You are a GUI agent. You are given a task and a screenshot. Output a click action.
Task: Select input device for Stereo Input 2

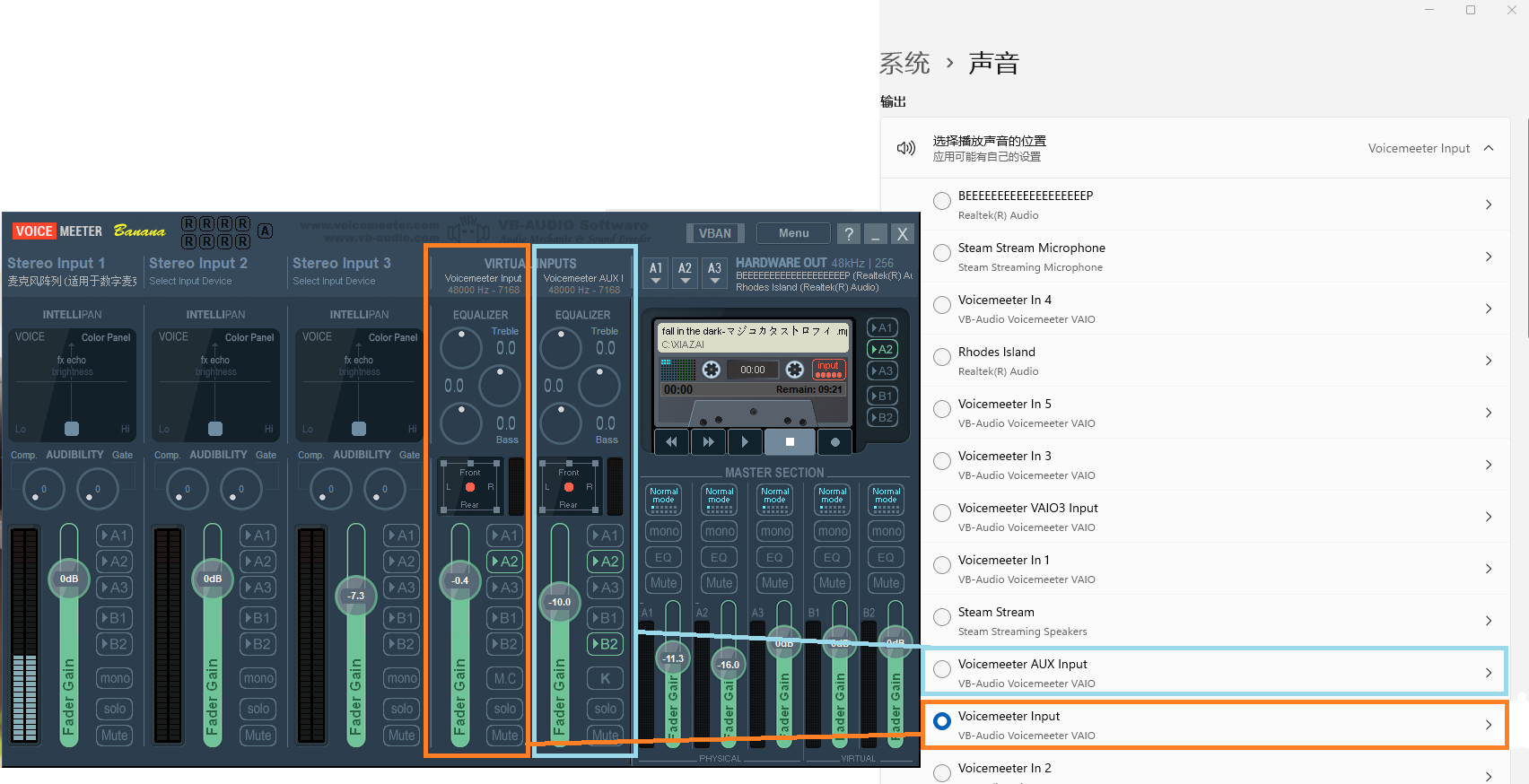pos(190,281)
